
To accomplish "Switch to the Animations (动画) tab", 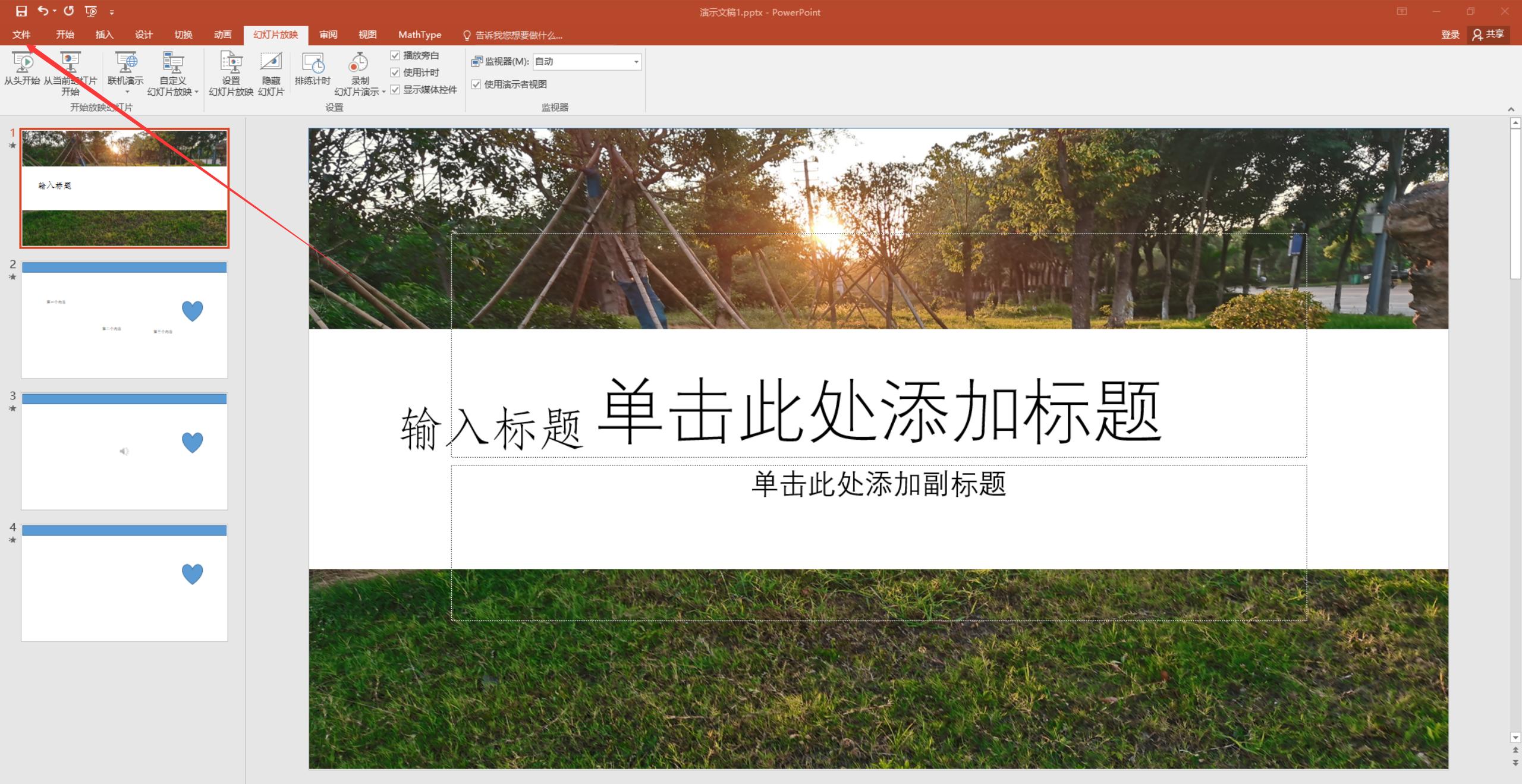I will 223,35.
